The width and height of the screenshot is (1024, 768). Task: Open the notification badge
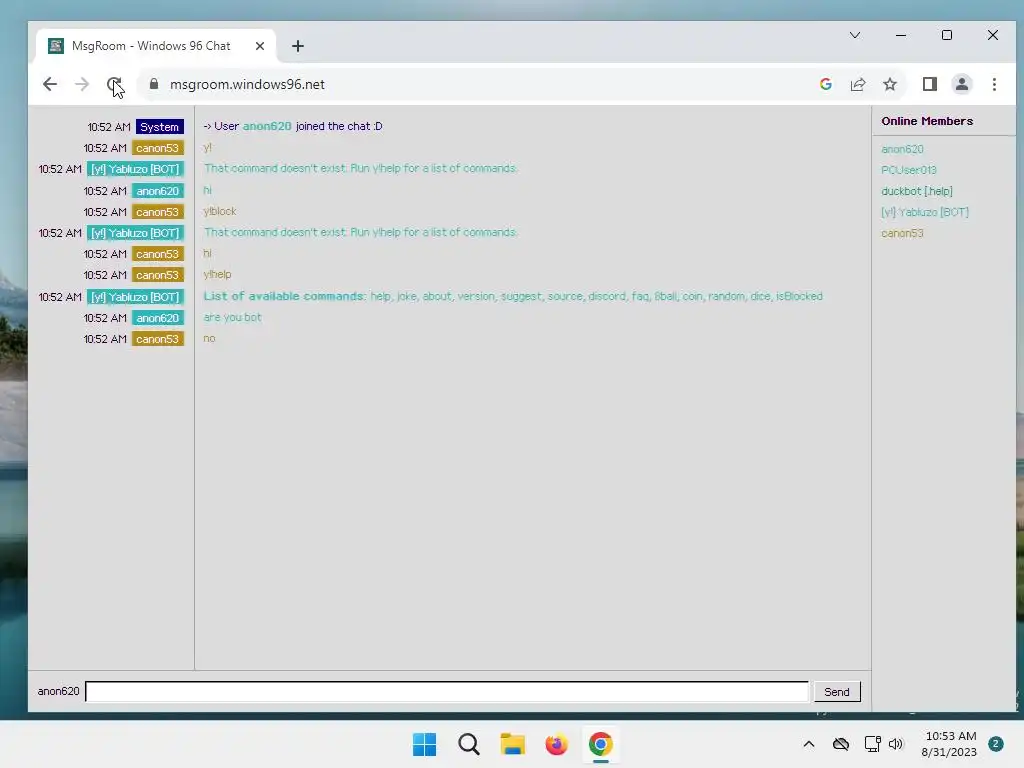tap(995, 744)
